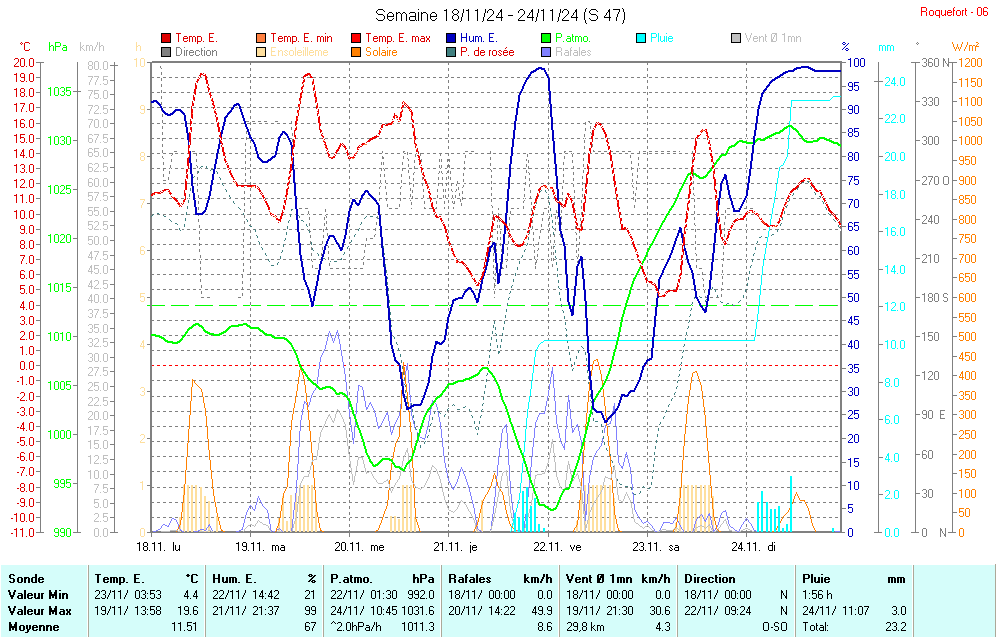Select the Temp. E. max legend label
Viewport: 996px width, 637px height.
click(398, 38)
